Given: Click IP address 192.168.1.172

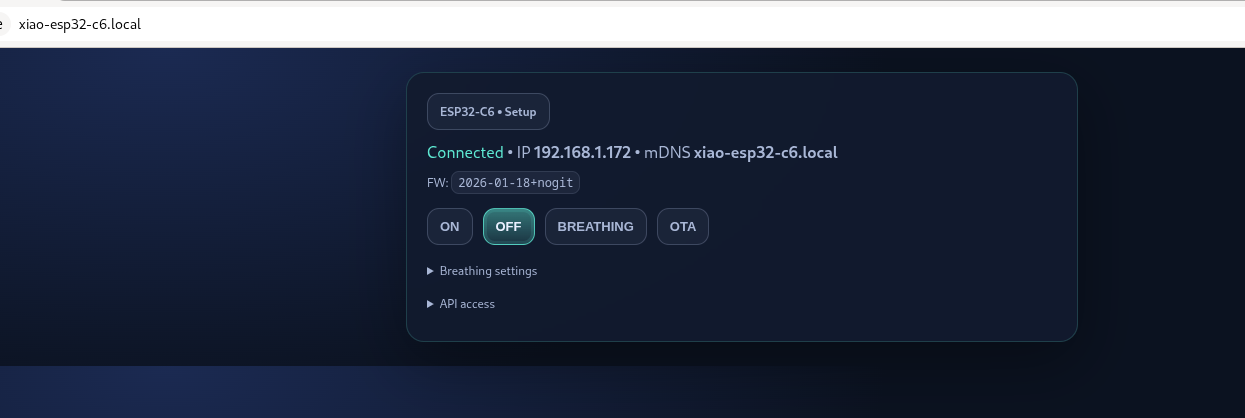Looking at the screenshot, I should [x=582, y=153].
